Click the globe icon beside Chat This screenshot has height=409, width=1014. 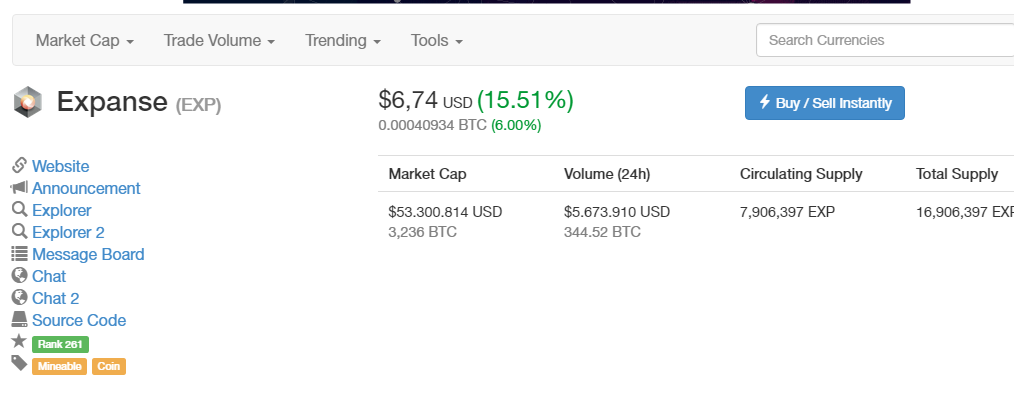(x=19, y=276)
